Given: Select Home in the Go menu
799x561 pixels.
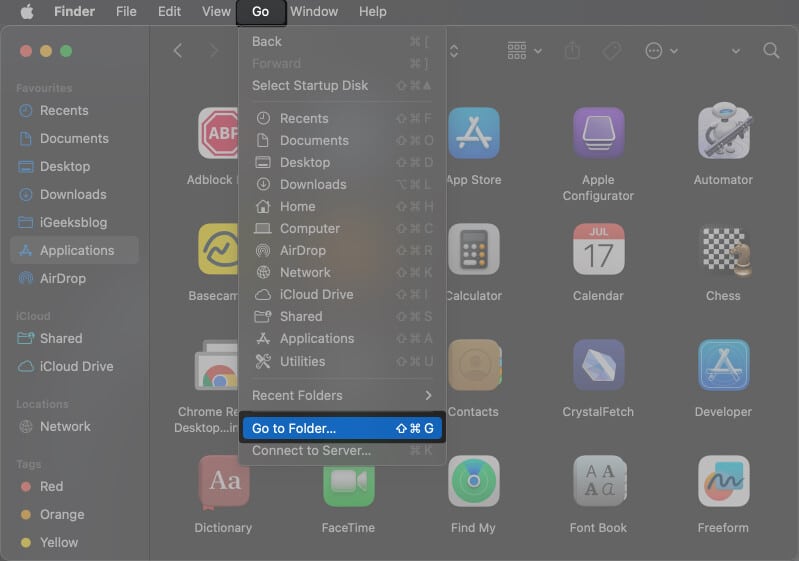Looking at the screenshot, I should pyautogui.click(x=342, y=206).
